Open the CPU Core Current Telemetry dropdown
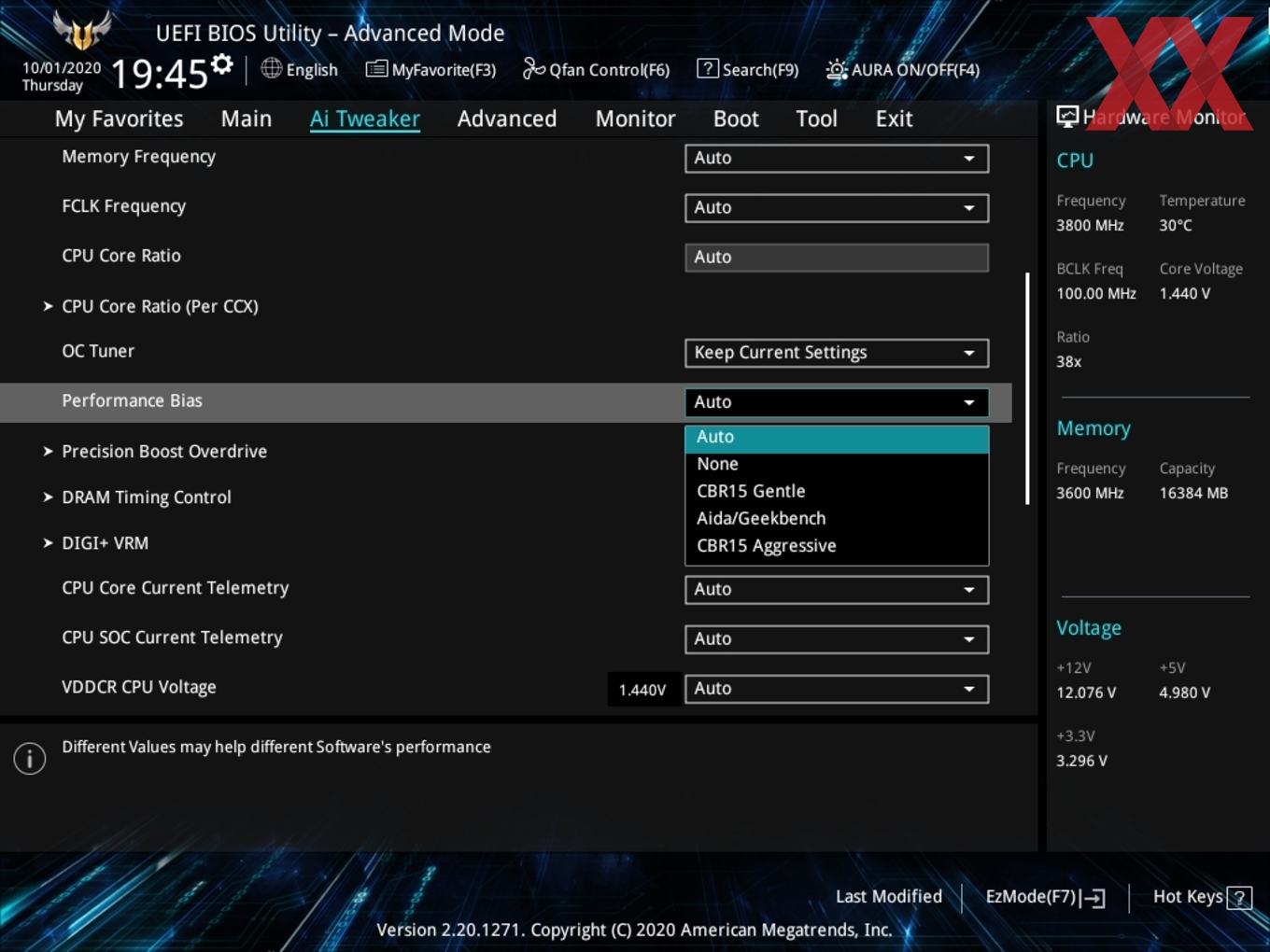This screenshot has height=952, width=1270. point(837,590)
